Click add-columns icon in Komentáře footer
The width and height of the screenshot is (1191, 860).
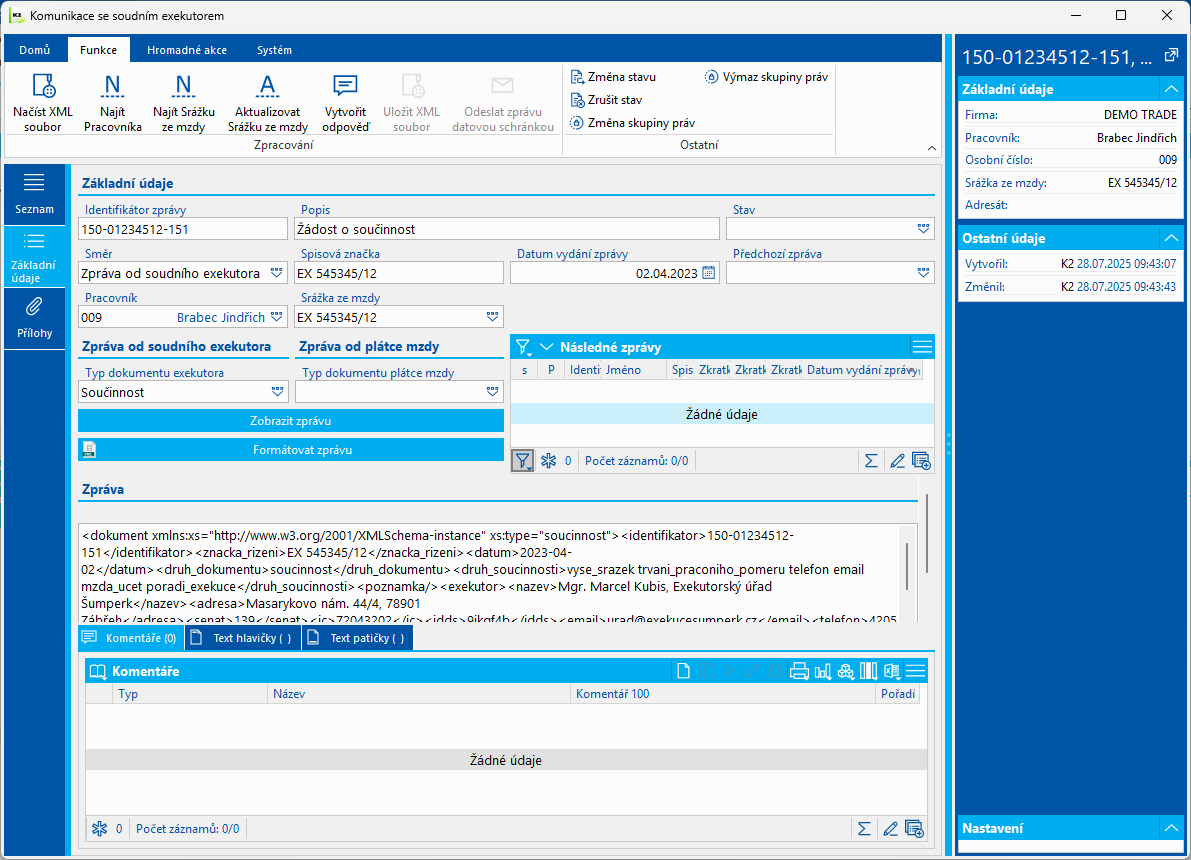click(x=915, y=828)
